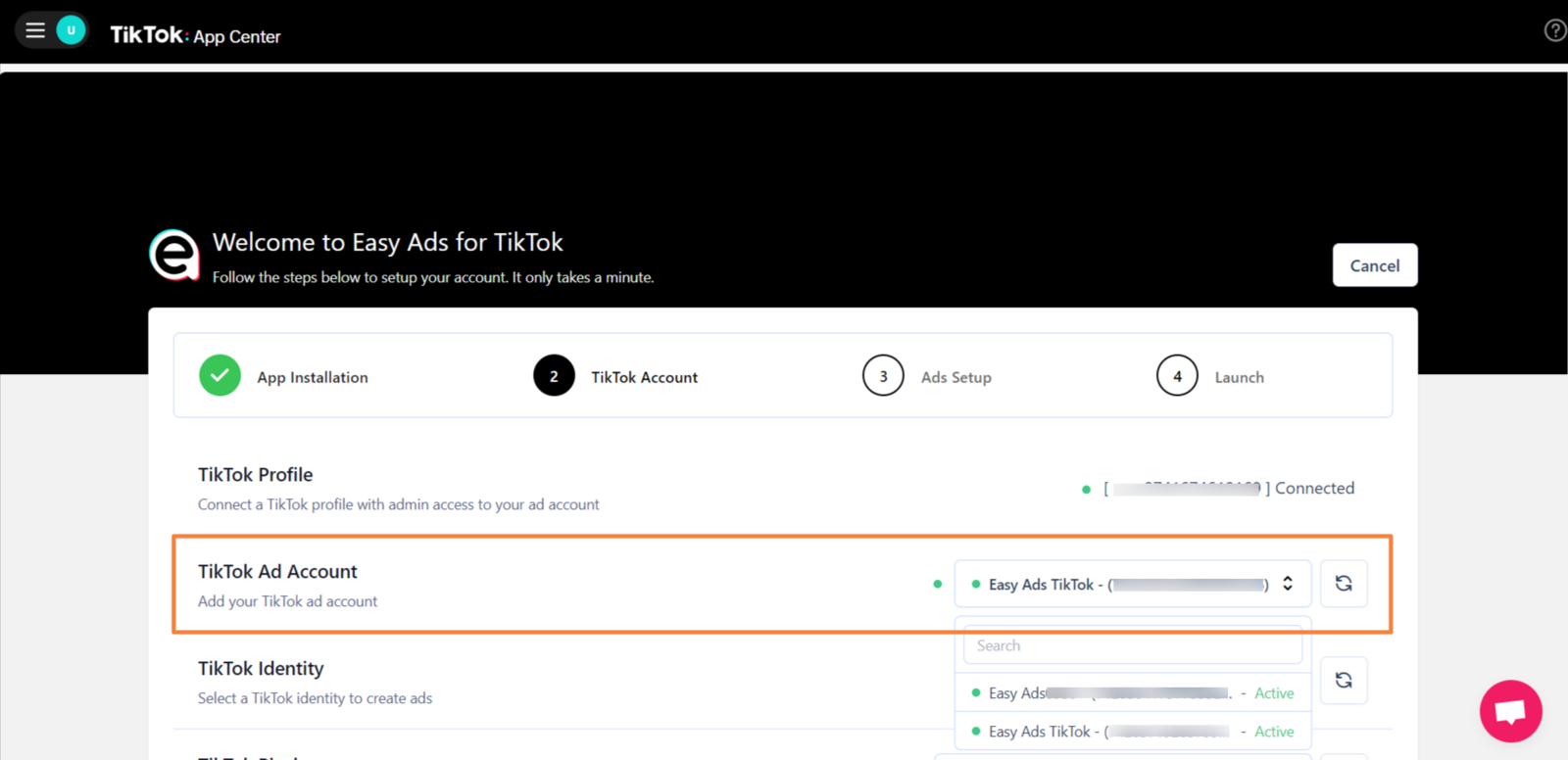Click the Connected profile status text
This screenshot has width=1568, height=760.
pos(1314,488)
